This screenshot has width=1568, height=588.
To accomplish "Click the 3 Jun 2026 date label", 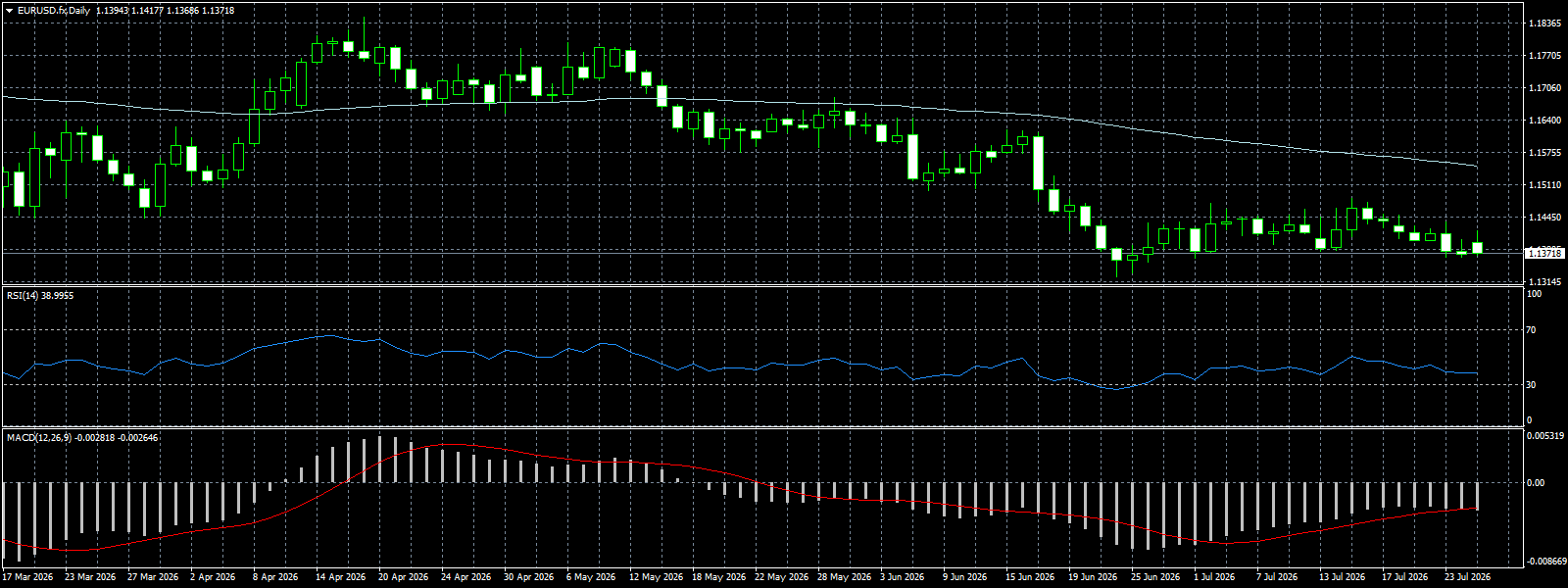I will 905,577.
